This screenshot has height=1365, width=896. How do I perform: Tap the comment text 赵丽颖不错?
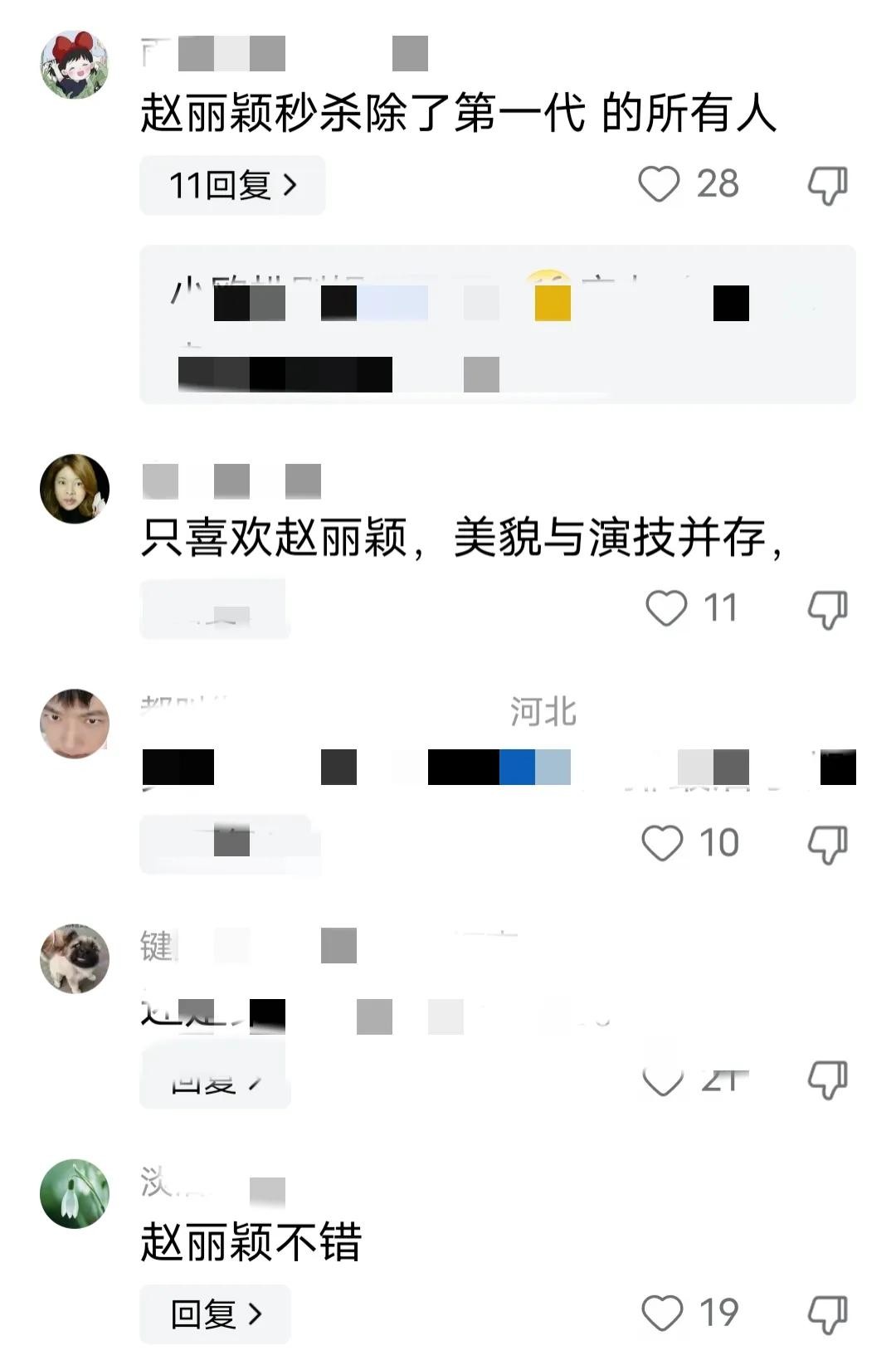tap(251, 1242)
